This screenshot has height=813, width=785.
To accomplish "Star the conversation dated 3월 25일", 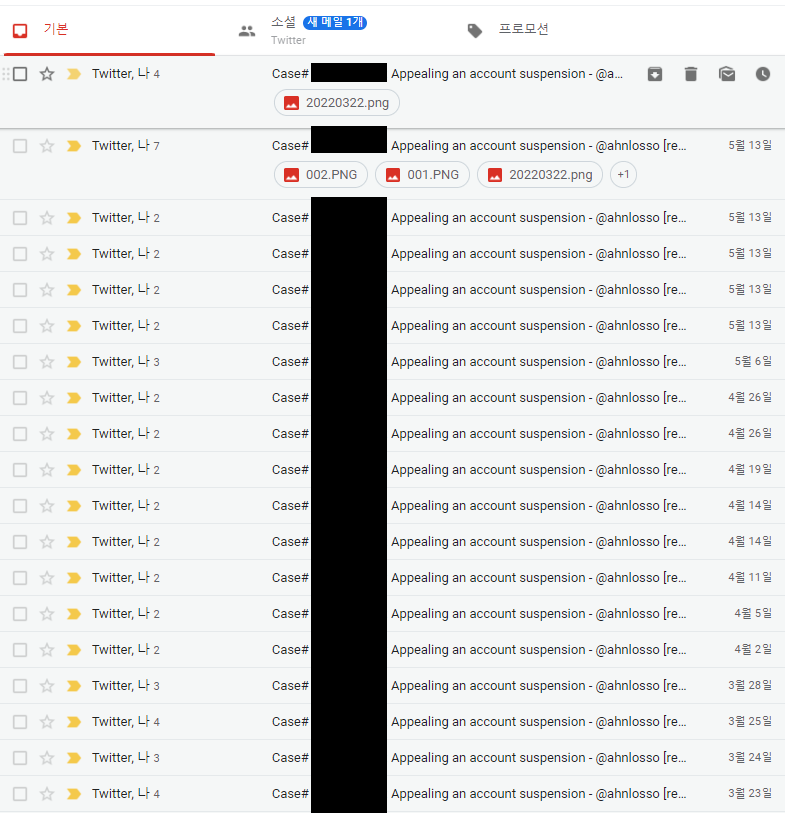I will [x=47, y=722].
